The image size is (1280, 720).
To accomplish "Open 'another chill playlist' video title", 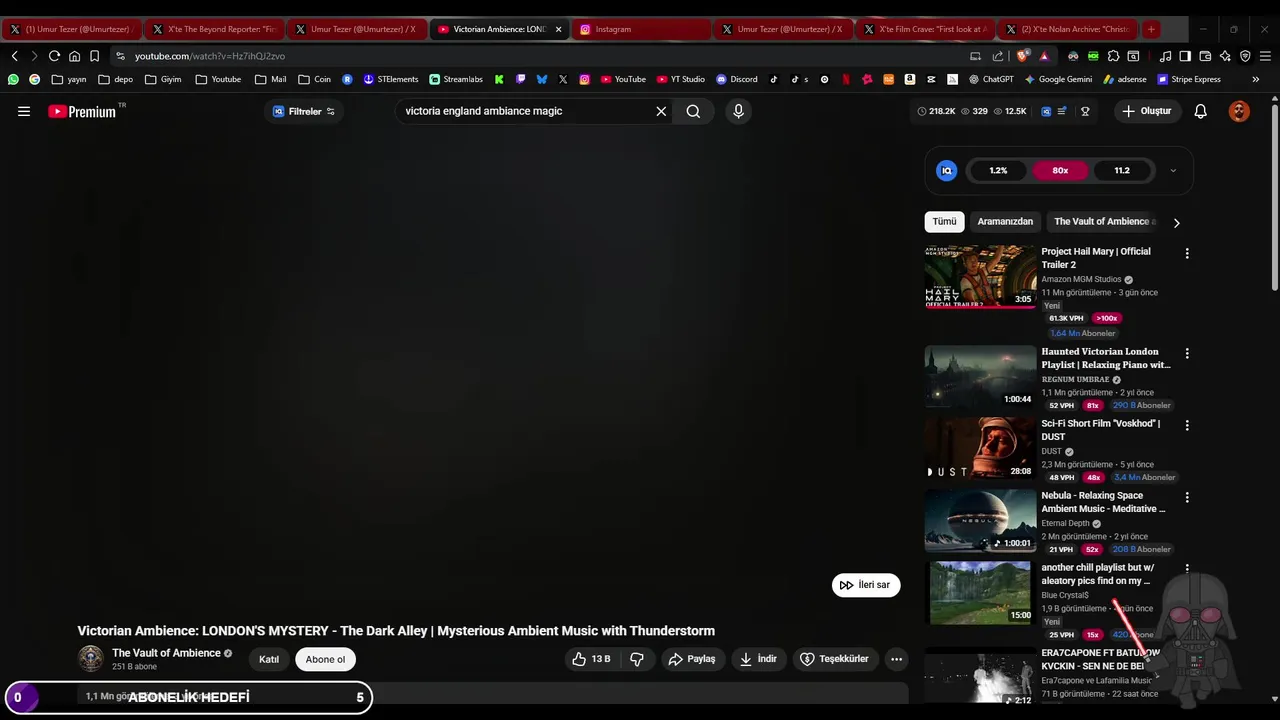I will 1097,574.
